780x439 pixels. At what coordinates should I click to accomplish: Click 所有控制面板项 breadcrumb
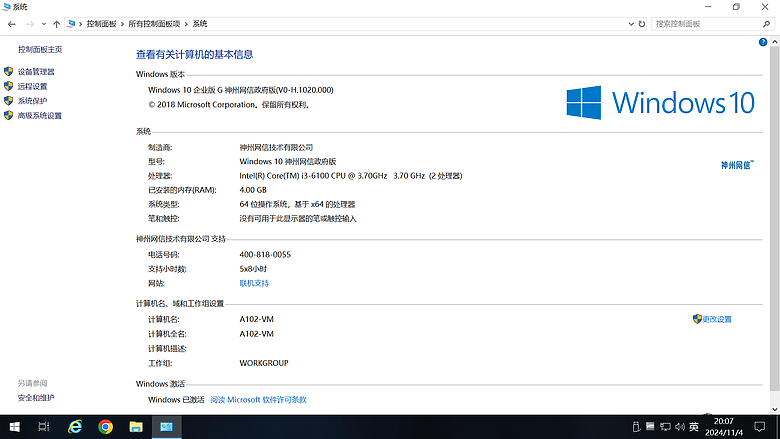pyautogui.click(x=154, y=24)
